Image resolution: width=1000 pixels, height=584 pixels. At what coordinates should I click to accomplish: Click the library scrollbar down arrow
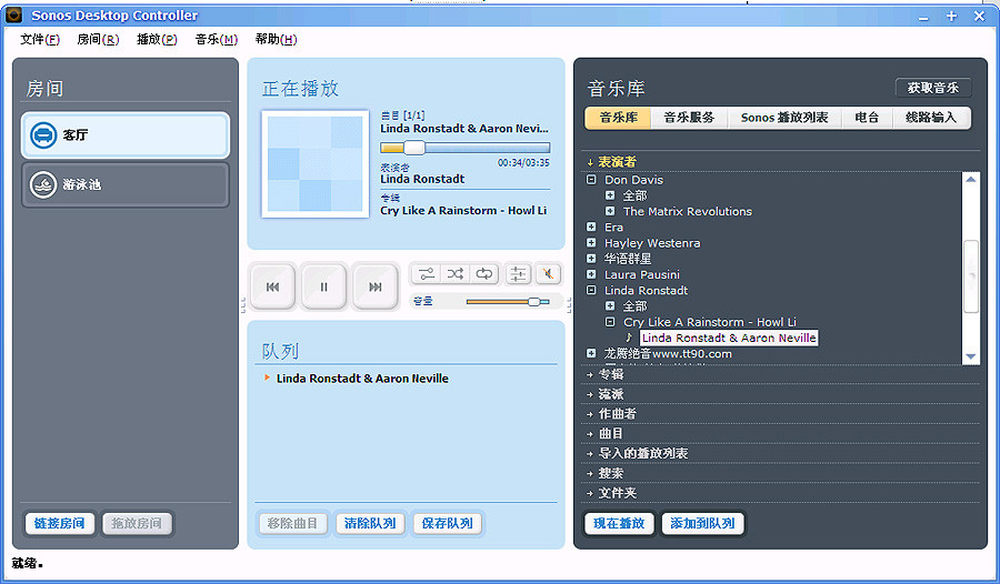coord(971,357)
